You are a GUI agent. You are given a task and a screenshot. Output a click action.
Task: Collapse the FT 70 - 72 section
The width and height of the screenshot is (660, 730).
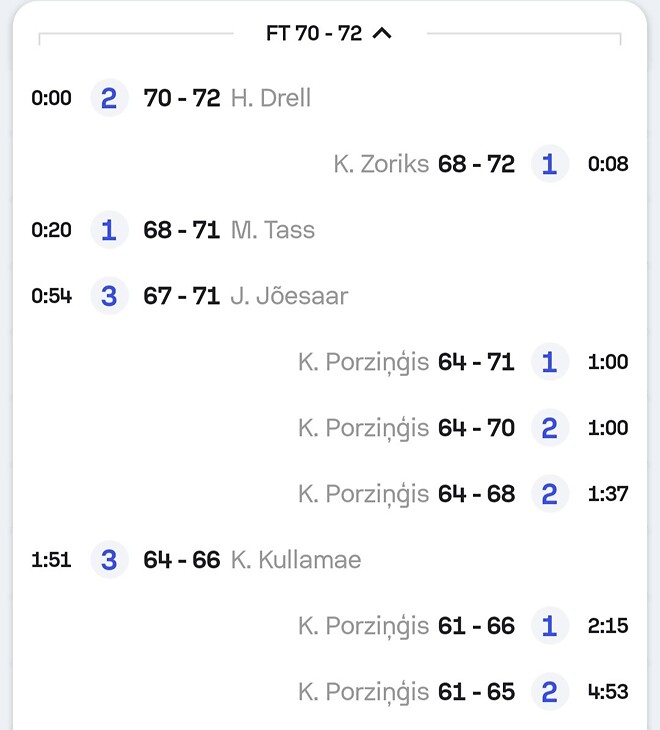coord(381,34)
